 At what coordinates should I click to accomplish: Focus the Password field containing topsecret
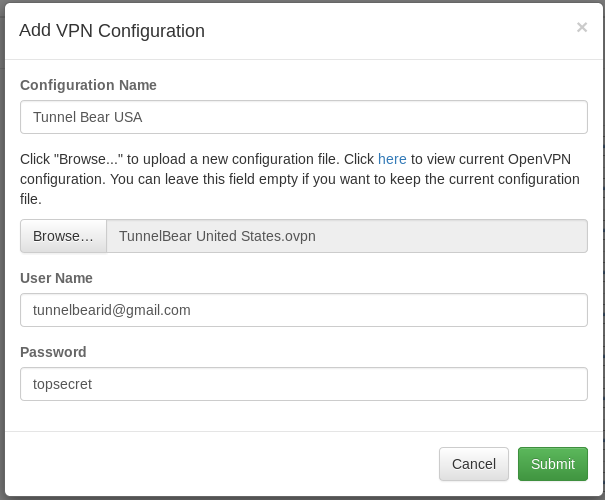(303, 384)
